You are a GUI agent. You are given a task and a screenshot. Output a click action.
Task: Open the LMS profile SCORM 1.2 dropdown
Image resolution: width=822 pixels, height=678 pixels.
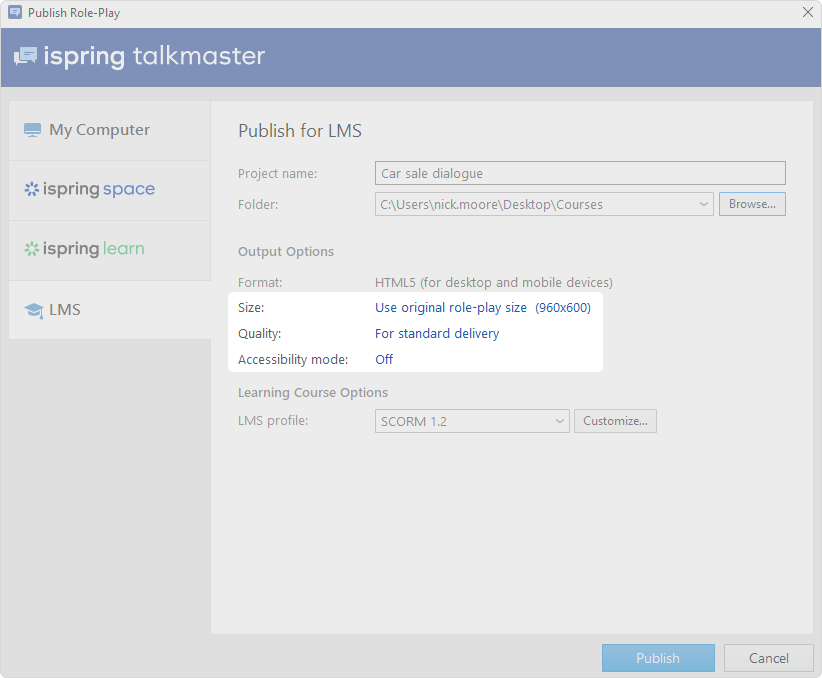(559, 421)
